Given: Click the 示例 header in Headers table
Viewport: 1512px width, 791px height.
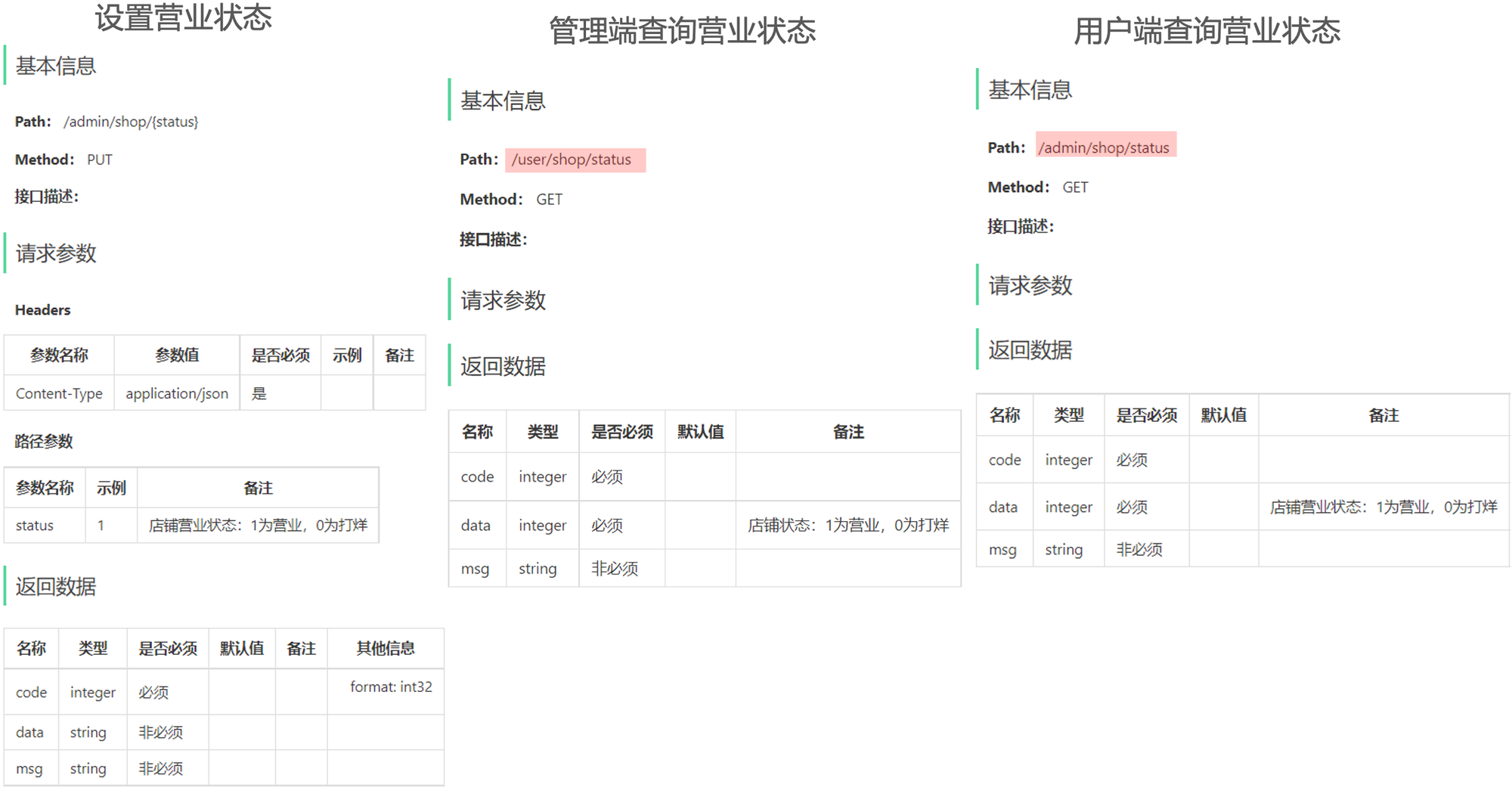Looking at the screenshot, I should pos(347,355).
